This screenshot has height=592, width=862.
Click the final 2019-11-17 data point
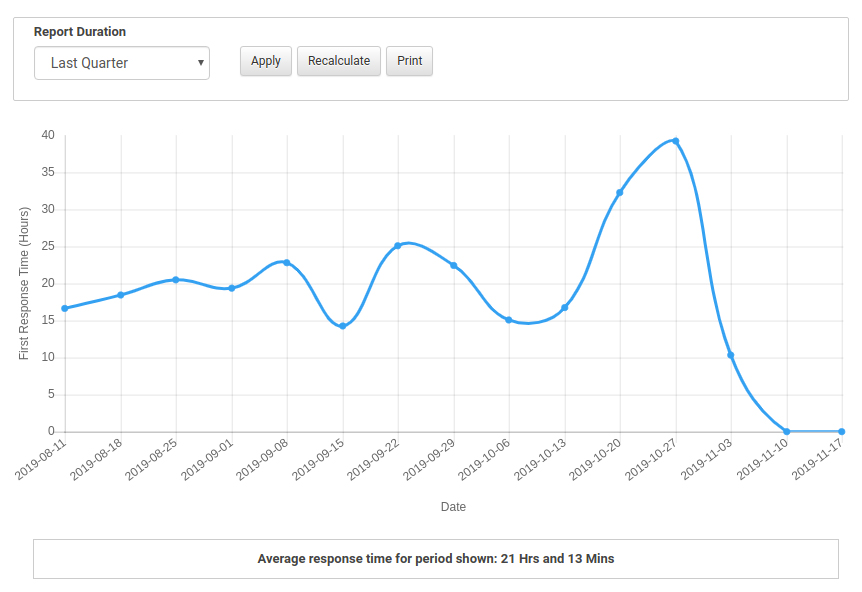point(842,431)
